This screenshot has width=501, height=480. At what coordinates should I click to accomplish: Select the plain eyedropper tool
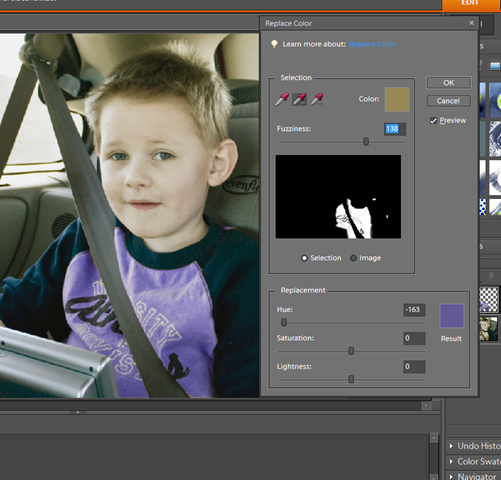(x=282, y=99)
